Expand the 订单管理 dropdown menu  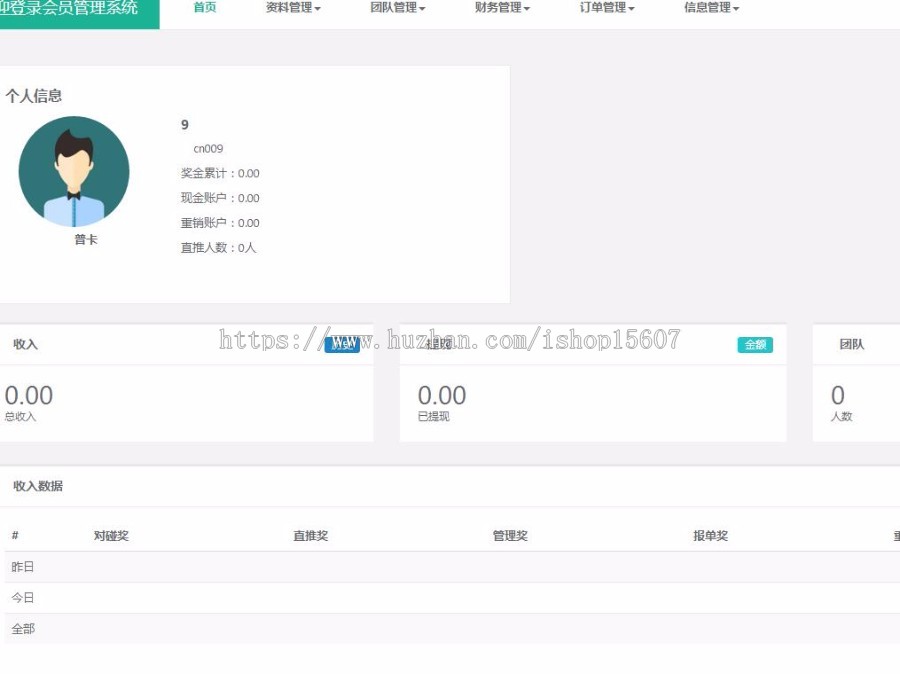(607, 7)
